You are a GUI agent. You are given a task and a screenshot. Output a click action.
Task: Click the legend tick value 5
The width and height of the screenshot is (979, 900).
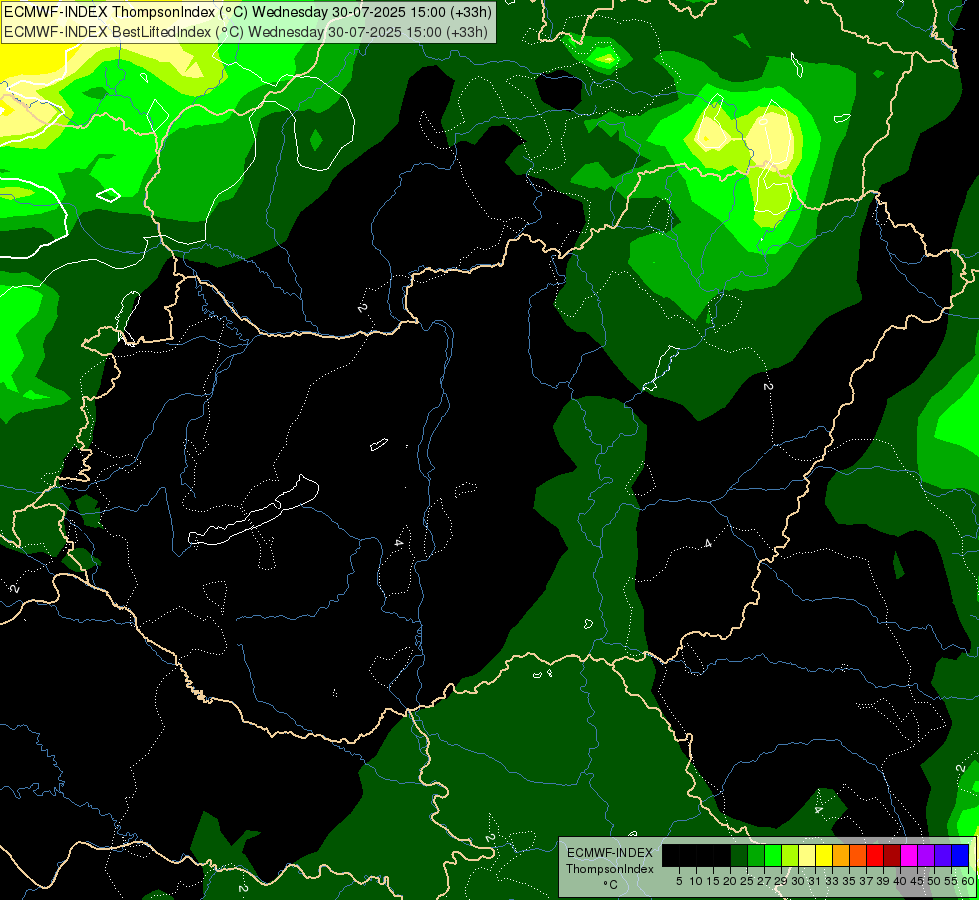pos(679,881)
